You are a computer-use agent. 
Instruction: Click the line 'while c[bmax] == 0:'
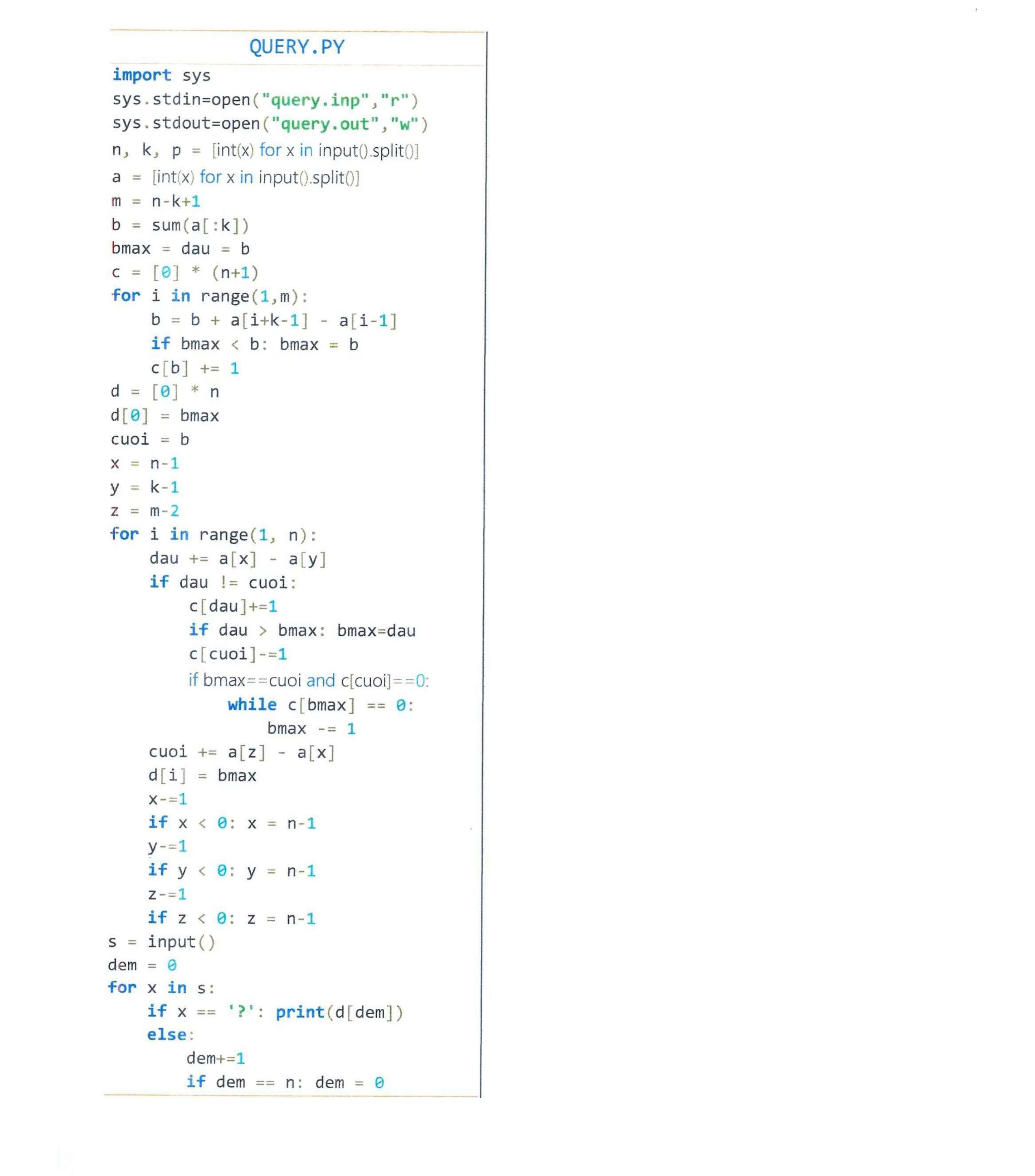point(321,705)
